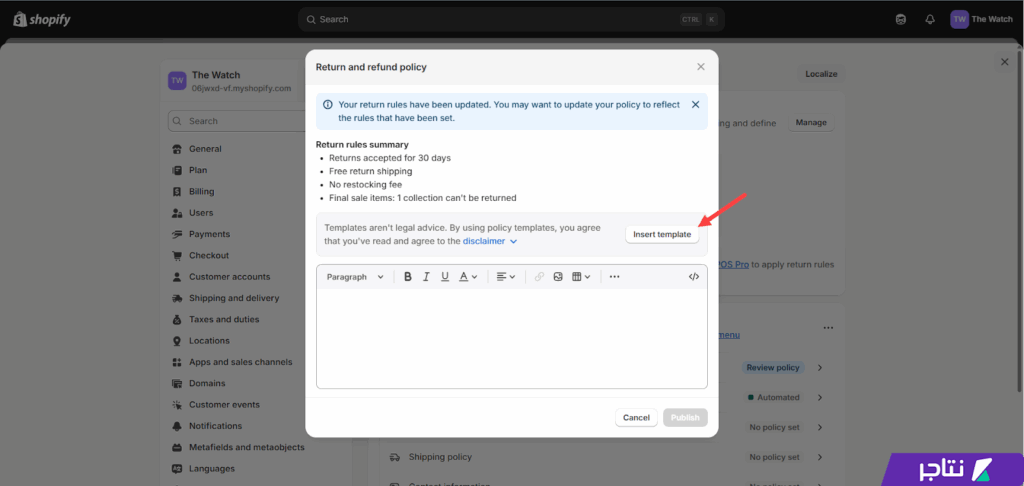The image size is (1024, 486).
Task: Click the Shopify top search bar
Action: click(x=511, y=19)
